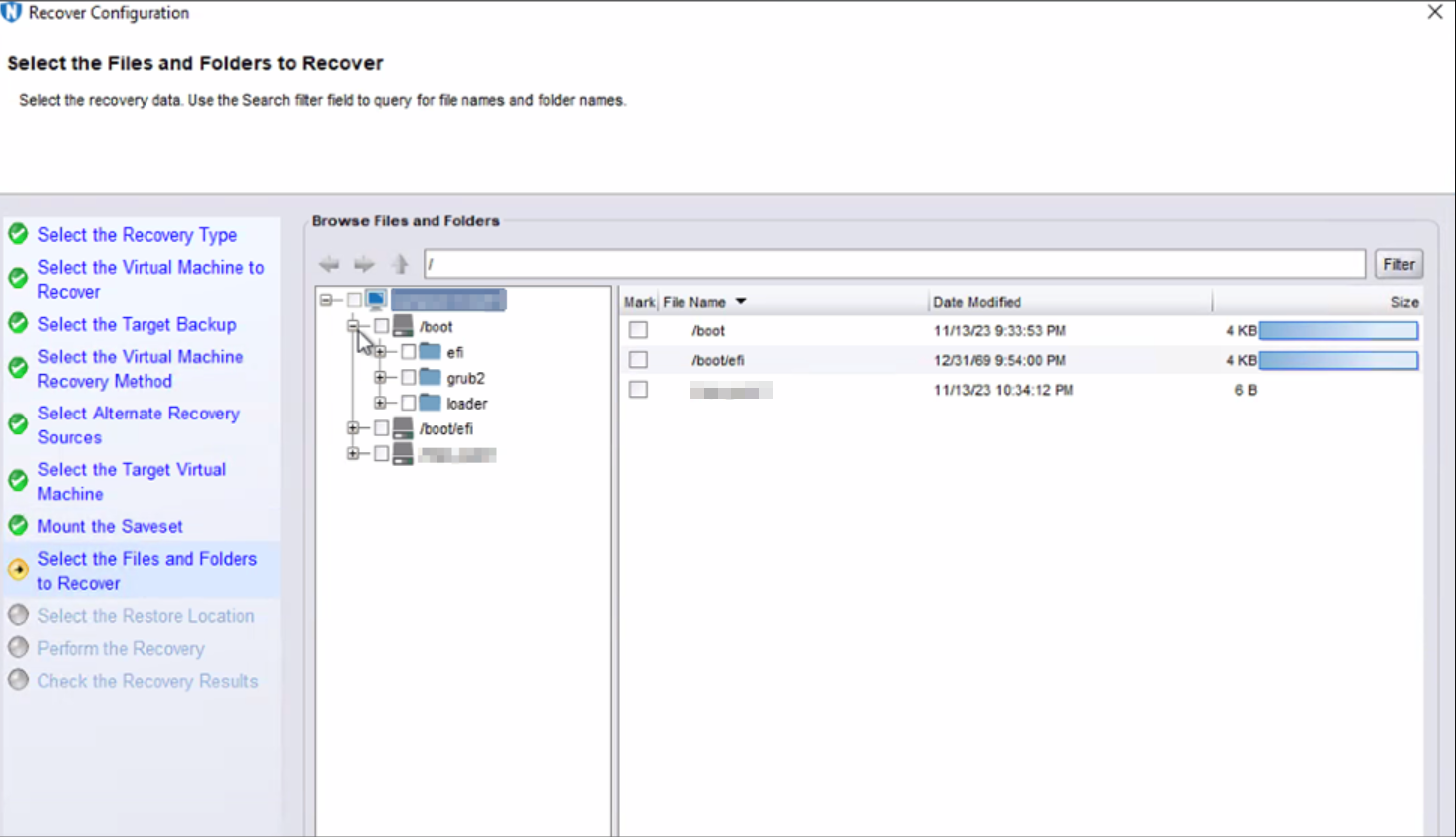
Task: Click the disk icon next to /boot
Action: point(403,325)
